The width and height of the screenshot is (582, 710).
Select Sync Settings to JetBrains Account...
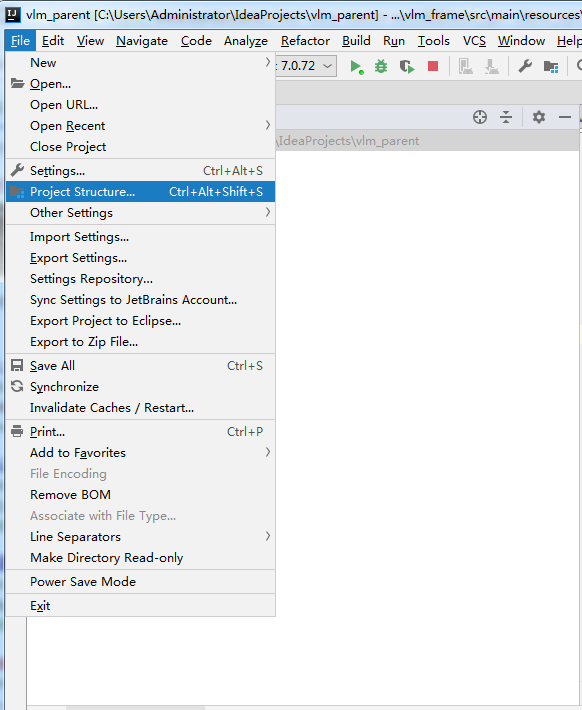[140, 300]
